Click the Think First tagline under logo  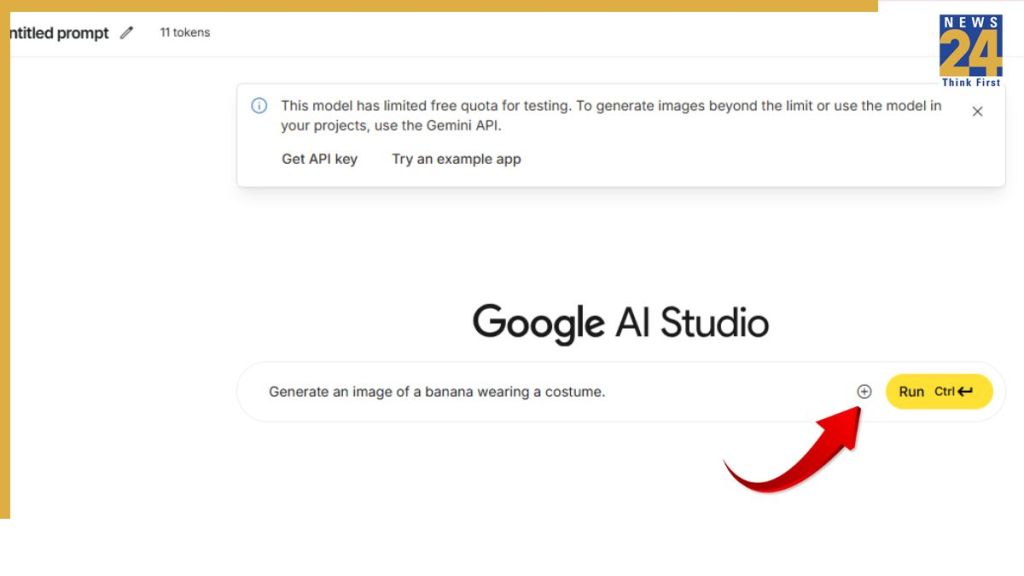pos(970,83)
